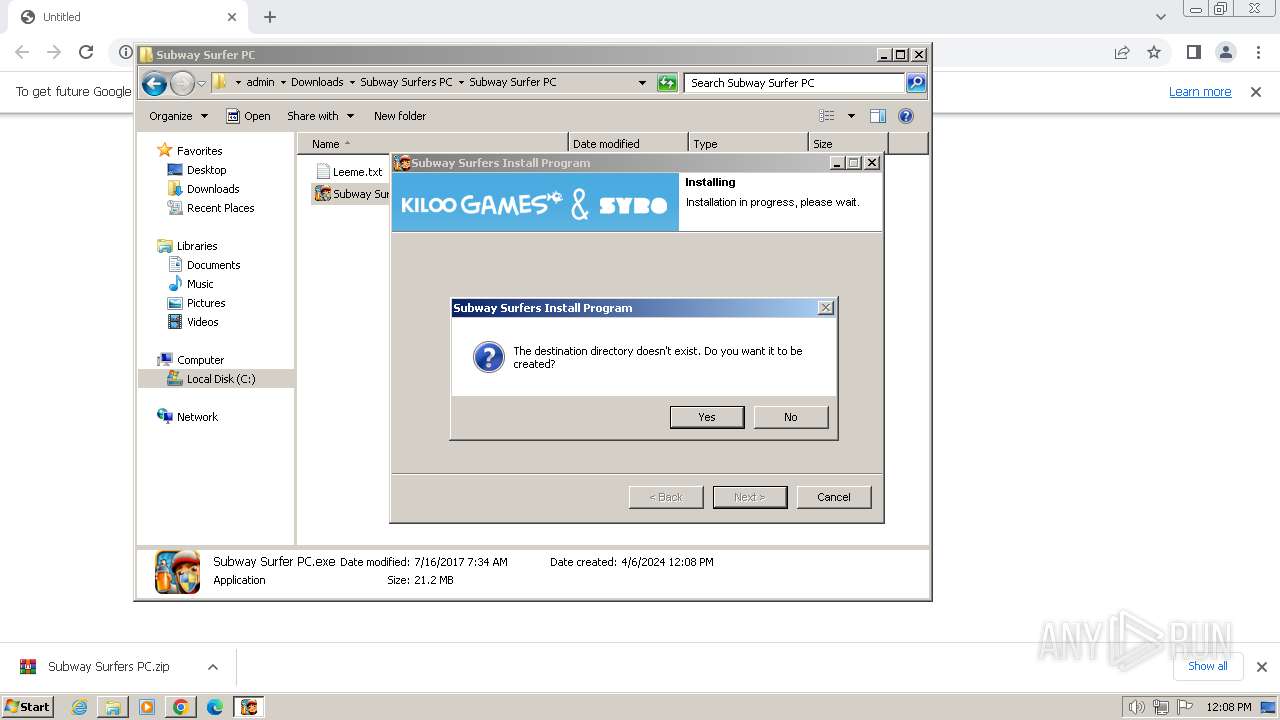The height and width of the screenshot is (720, 1280).
Task: Click Show all downloads button
Action: tap(1208, 666)
